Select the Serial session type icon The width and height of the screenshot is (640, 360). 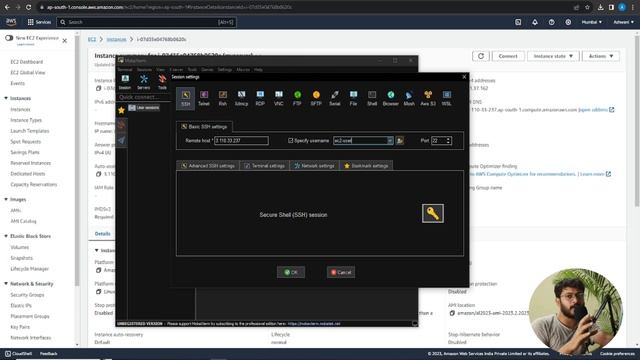(x=335, y=98)
